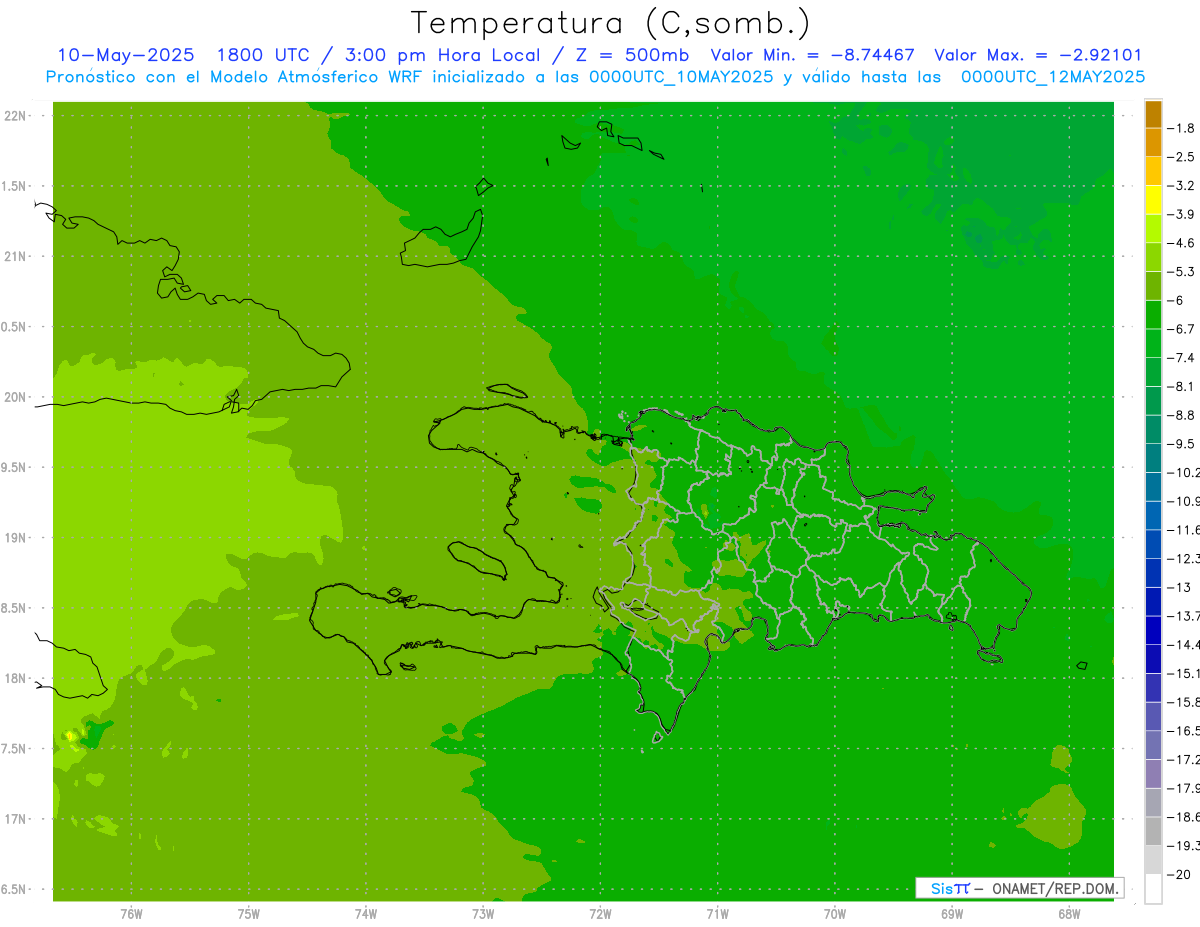
Task: Click the '-1.8' legend value
Action: point(1181,128)
